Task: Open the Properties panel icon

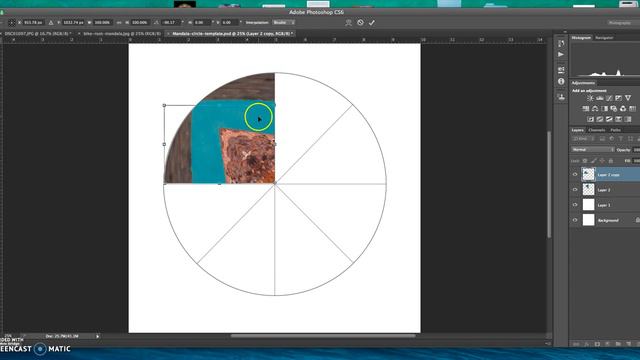Action: [561, 70]
